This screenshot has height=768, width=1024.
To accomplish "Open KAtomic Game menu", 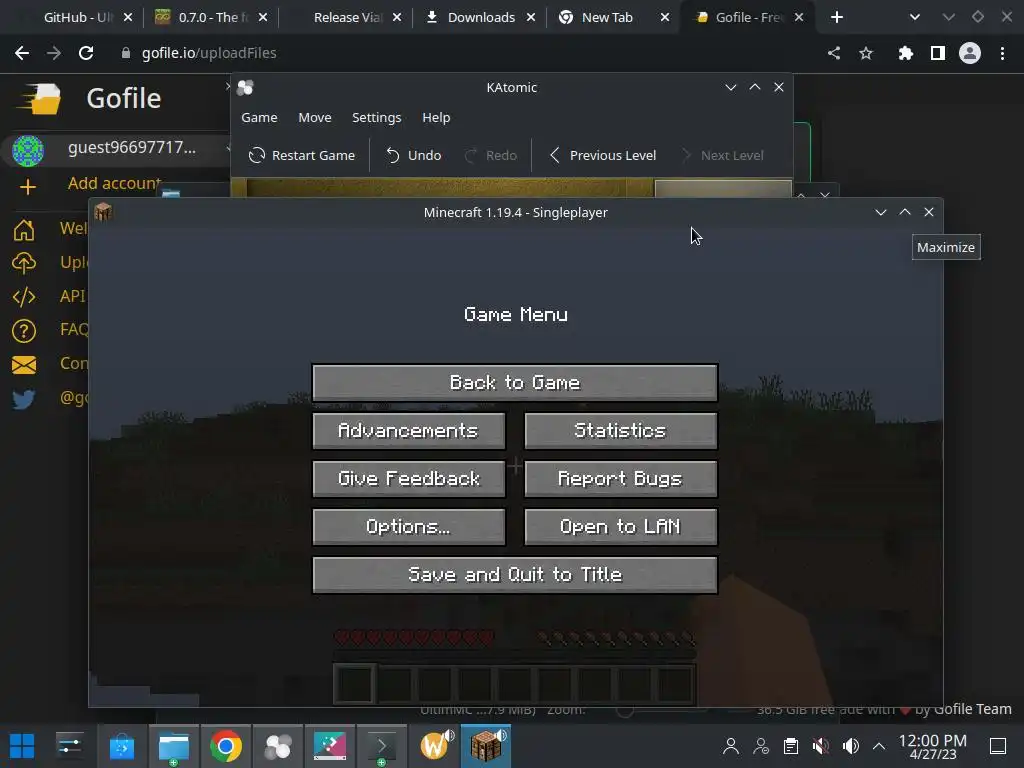I will pyautogui.click(x=259, y=118).
